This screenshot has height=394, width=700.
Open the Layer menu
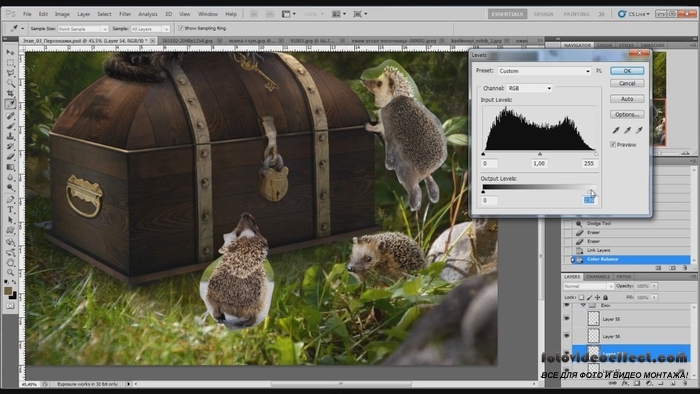click(83, 14)
